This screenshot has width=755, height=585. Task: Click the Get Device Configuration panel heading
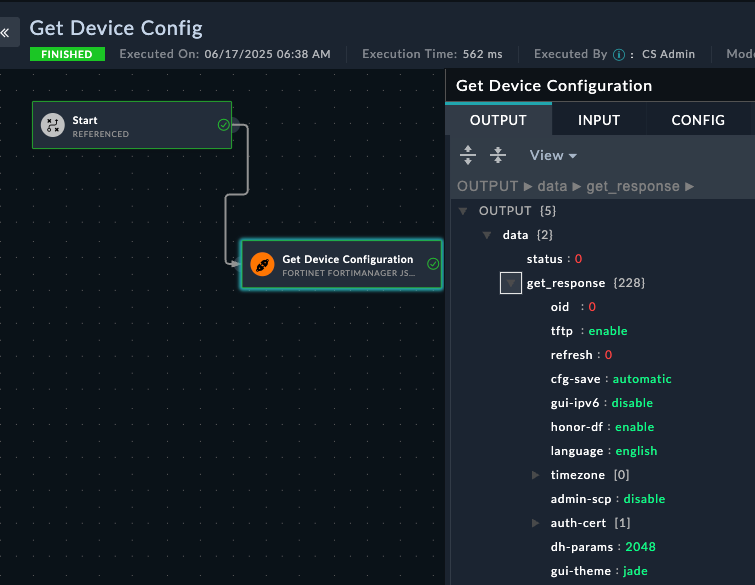point(554,86)
